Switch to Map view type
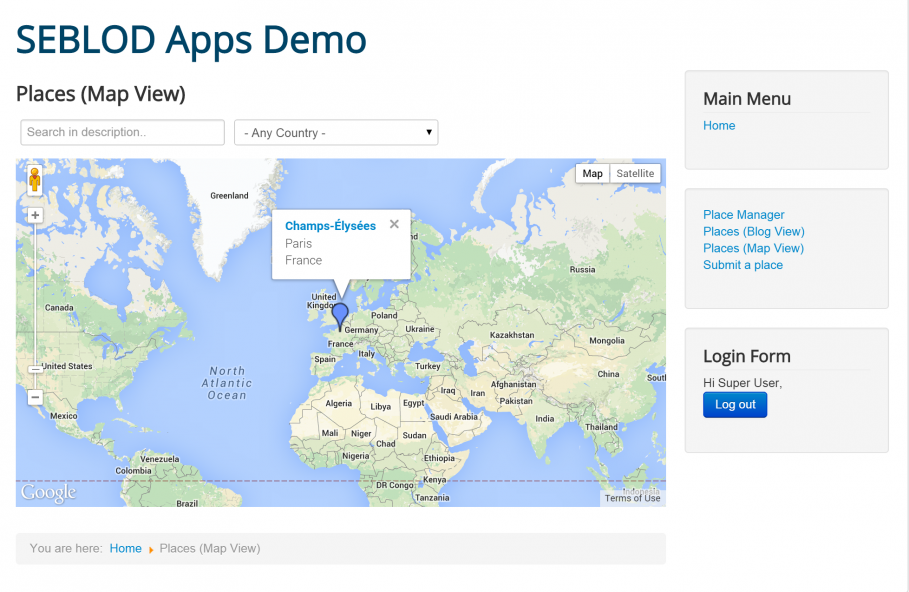The image size is (909, 592). tap(592, 173)
